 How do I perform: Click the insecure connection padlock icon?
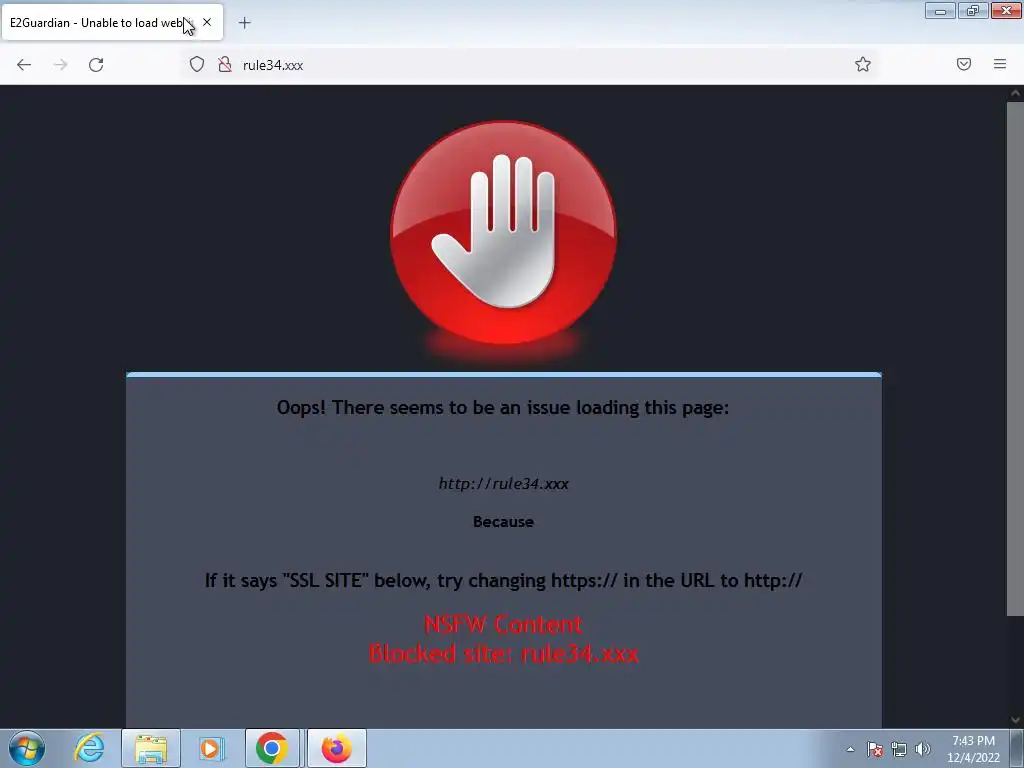point(225,64)
